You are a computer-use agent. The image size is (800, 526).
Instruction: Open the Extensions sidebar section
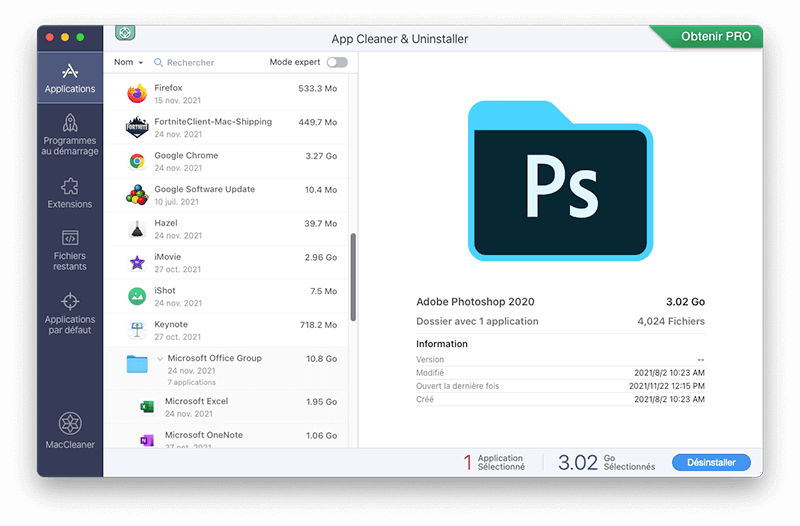[x=70, y=193]
